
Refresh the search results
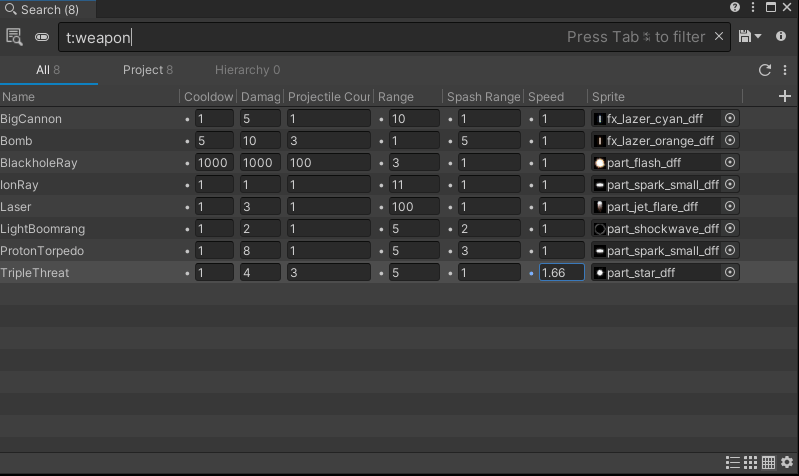pyautogui.click(x=765, y=70)
